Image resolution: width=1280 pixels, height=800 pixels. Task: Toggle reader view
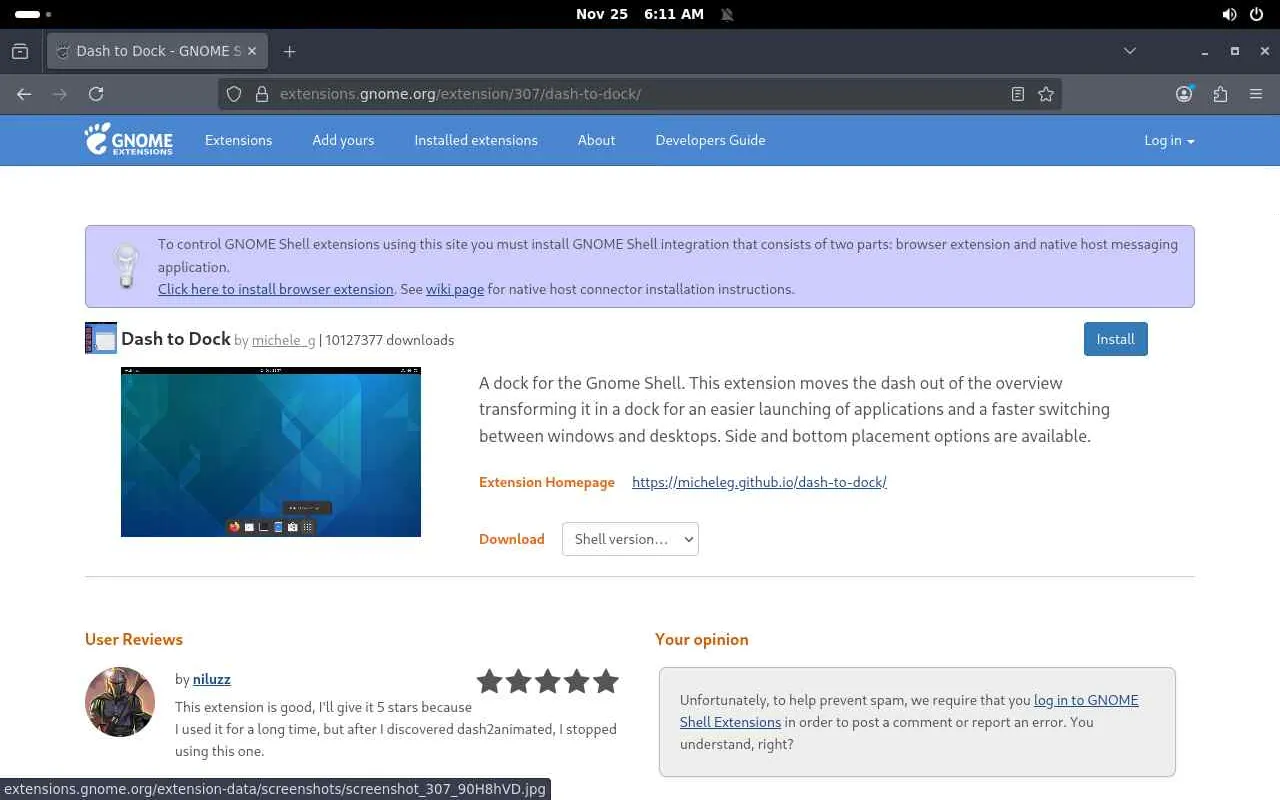point(1017,94)
